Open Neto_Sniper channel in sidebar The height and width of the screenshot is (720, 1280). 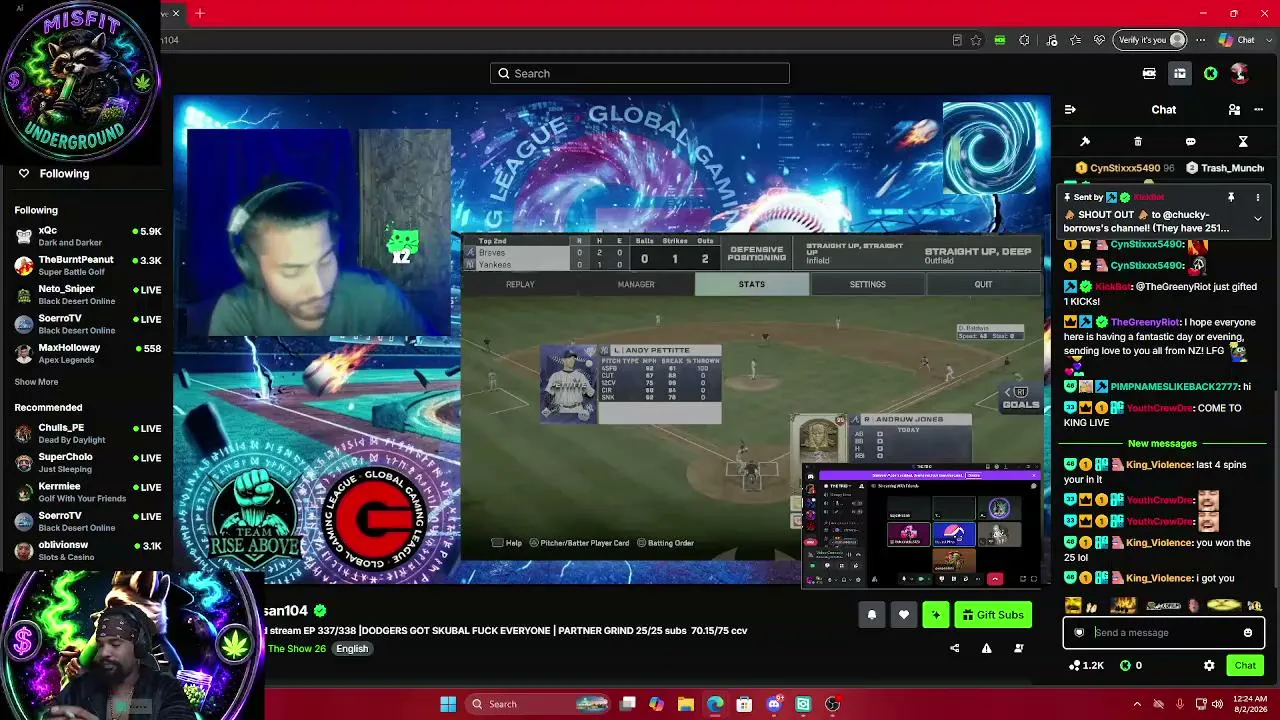pos(87,294)
